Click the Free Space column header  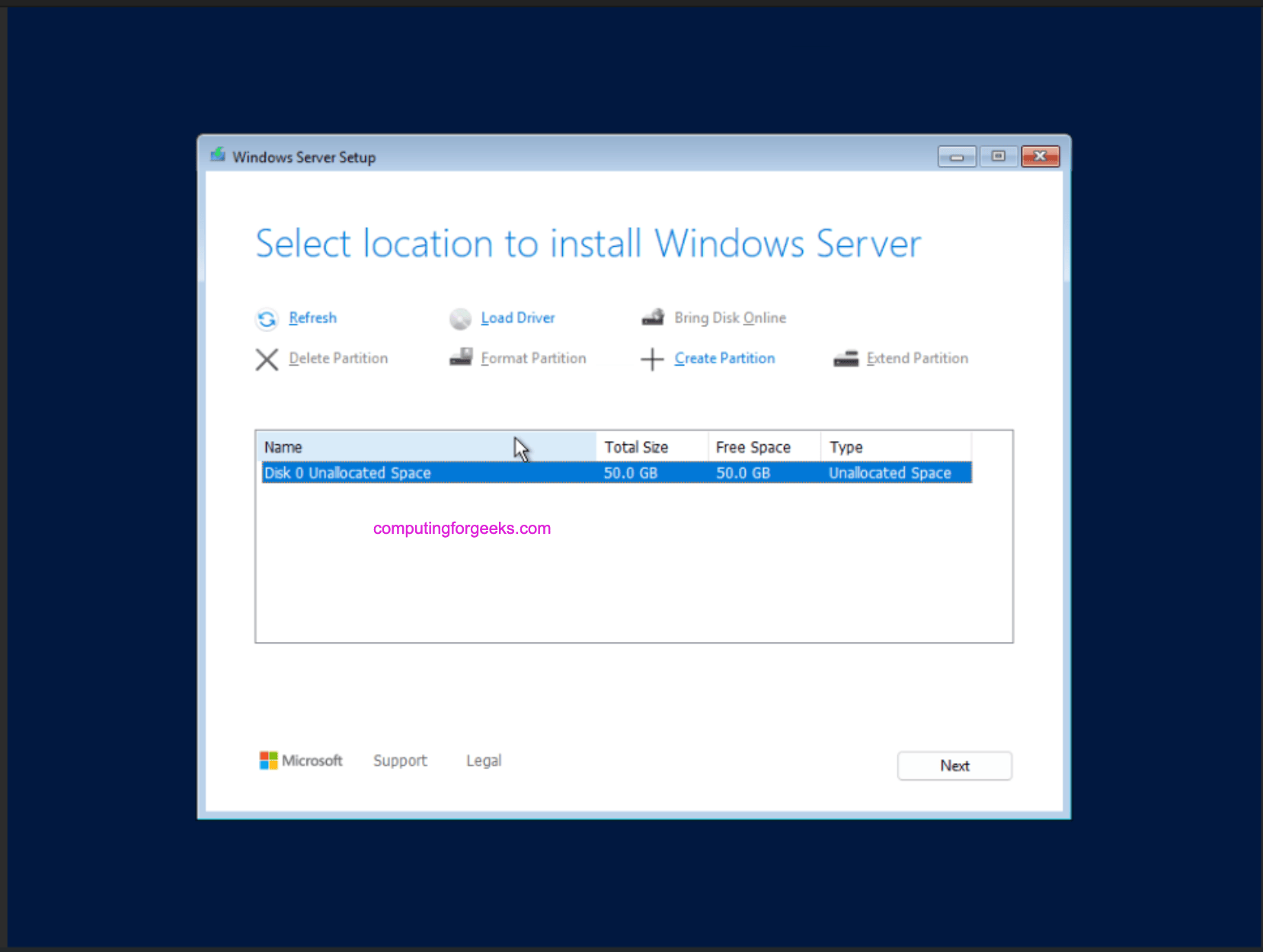[x=753, y=446]
